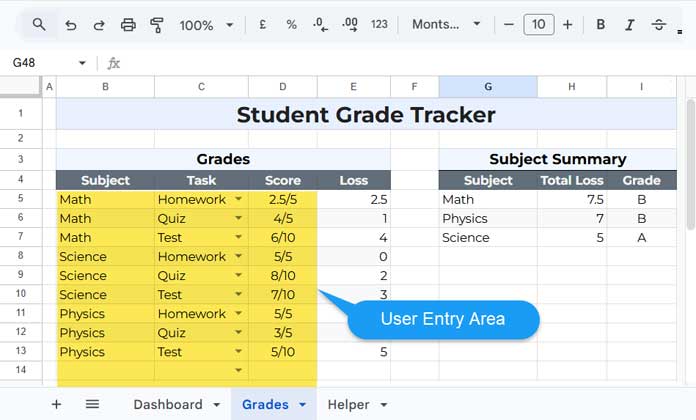Select column B header
The height and width of the screenshot is (420, 696).
(105, 87)
